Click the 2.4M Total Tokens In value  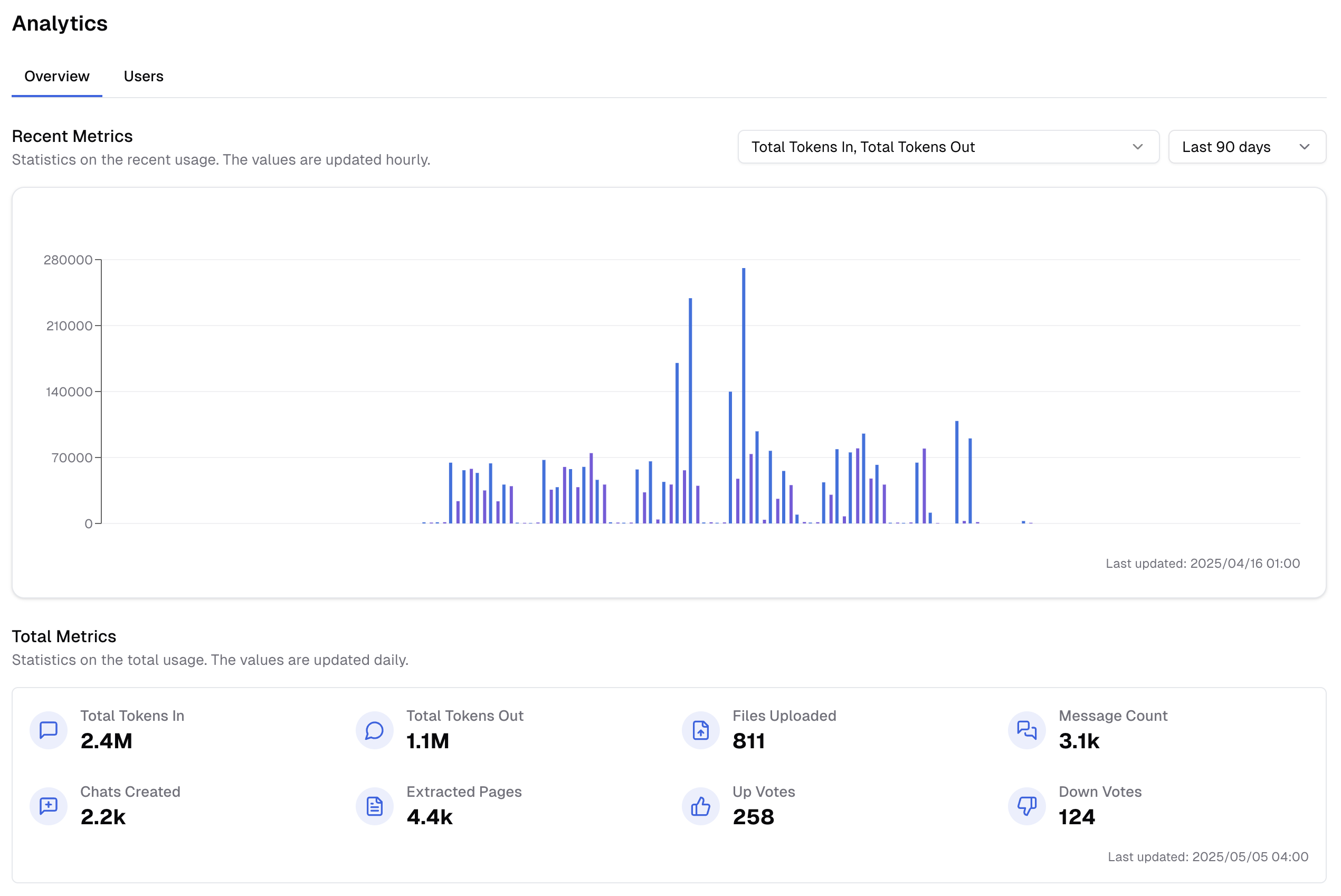click(x=107, y=741)
